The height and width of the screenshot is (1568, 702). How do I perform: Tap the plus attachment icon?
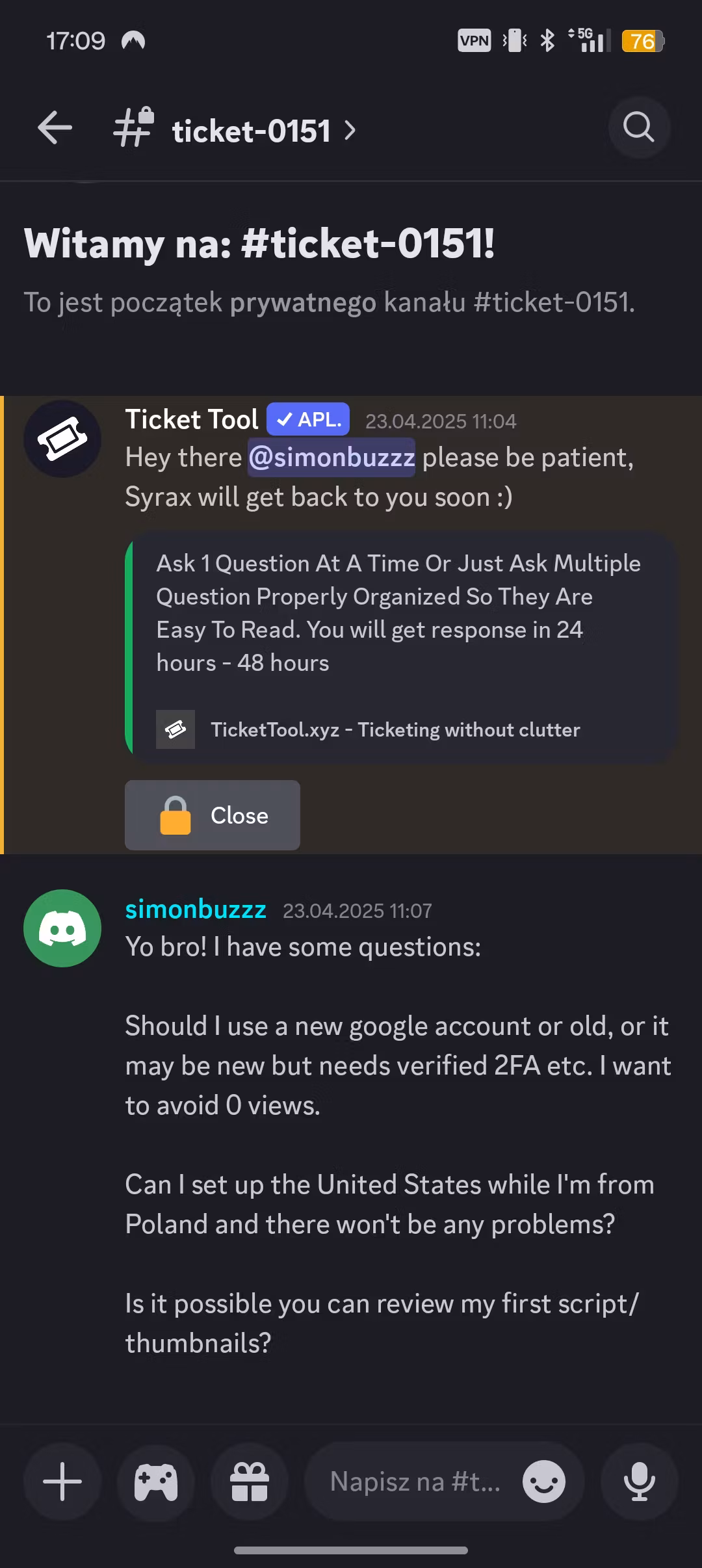[62, 1482]
